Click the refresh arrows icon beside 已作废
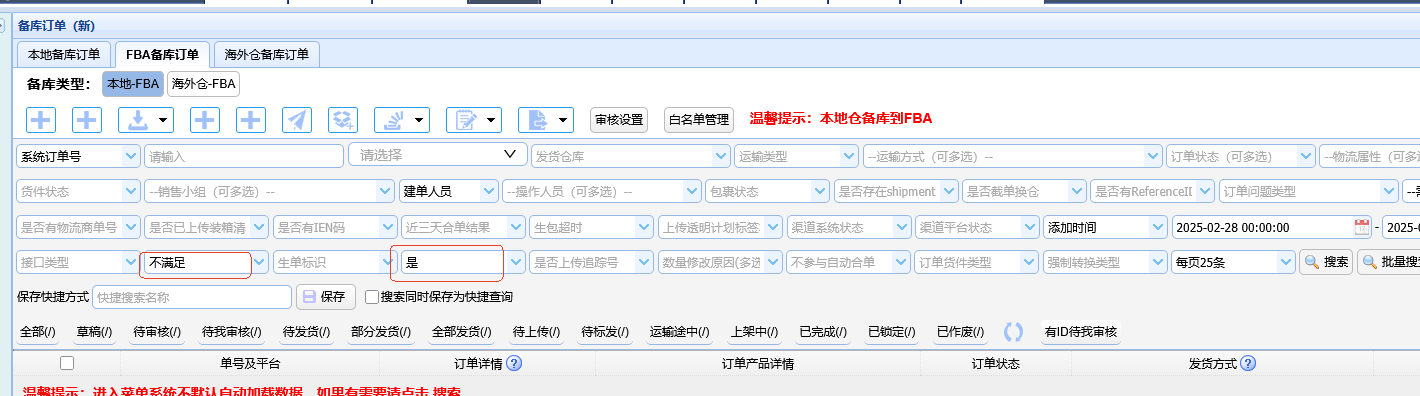The height and width of the screenshot is (396, 1420). (x=1013, y=332)
